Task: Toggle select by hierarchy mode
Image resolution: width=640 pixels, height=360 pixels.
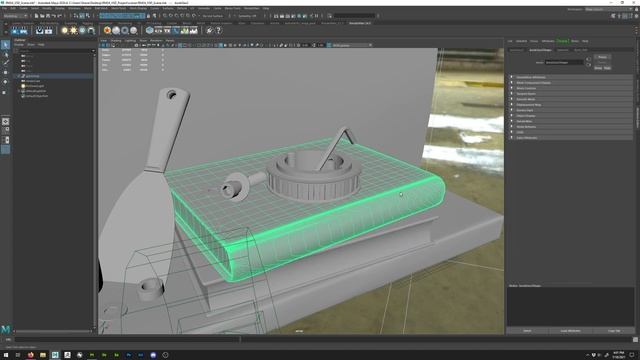Action: (76, 16)
